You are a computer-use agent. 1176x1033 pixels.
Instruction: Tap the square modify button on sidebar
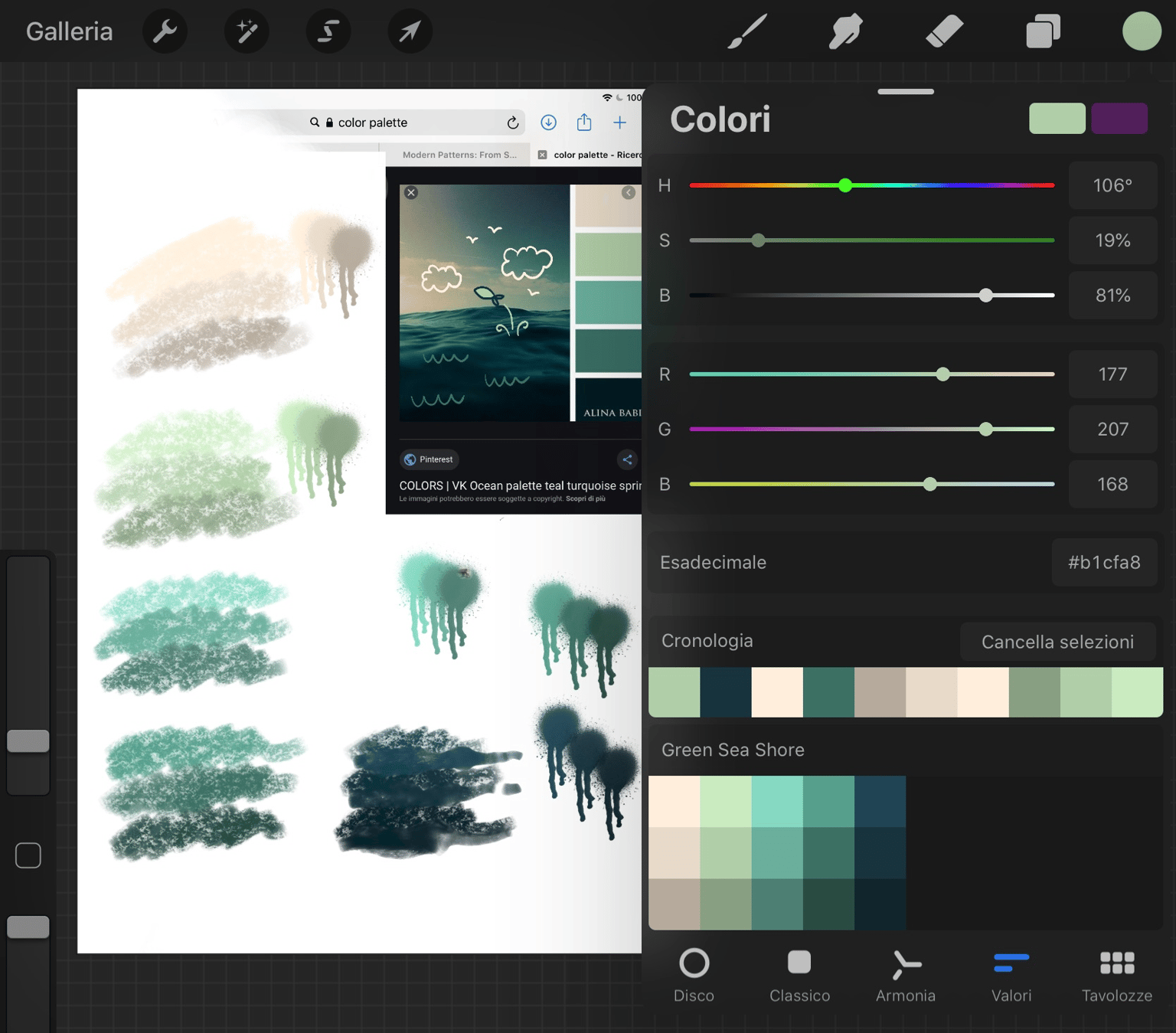(28, 855)
